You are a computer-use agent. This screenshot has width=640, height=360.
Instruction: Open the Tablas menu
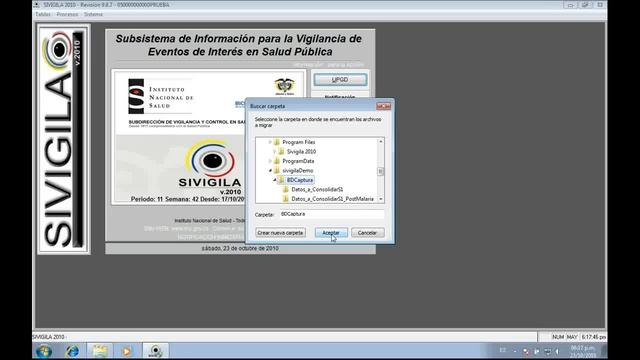(43, 14)
